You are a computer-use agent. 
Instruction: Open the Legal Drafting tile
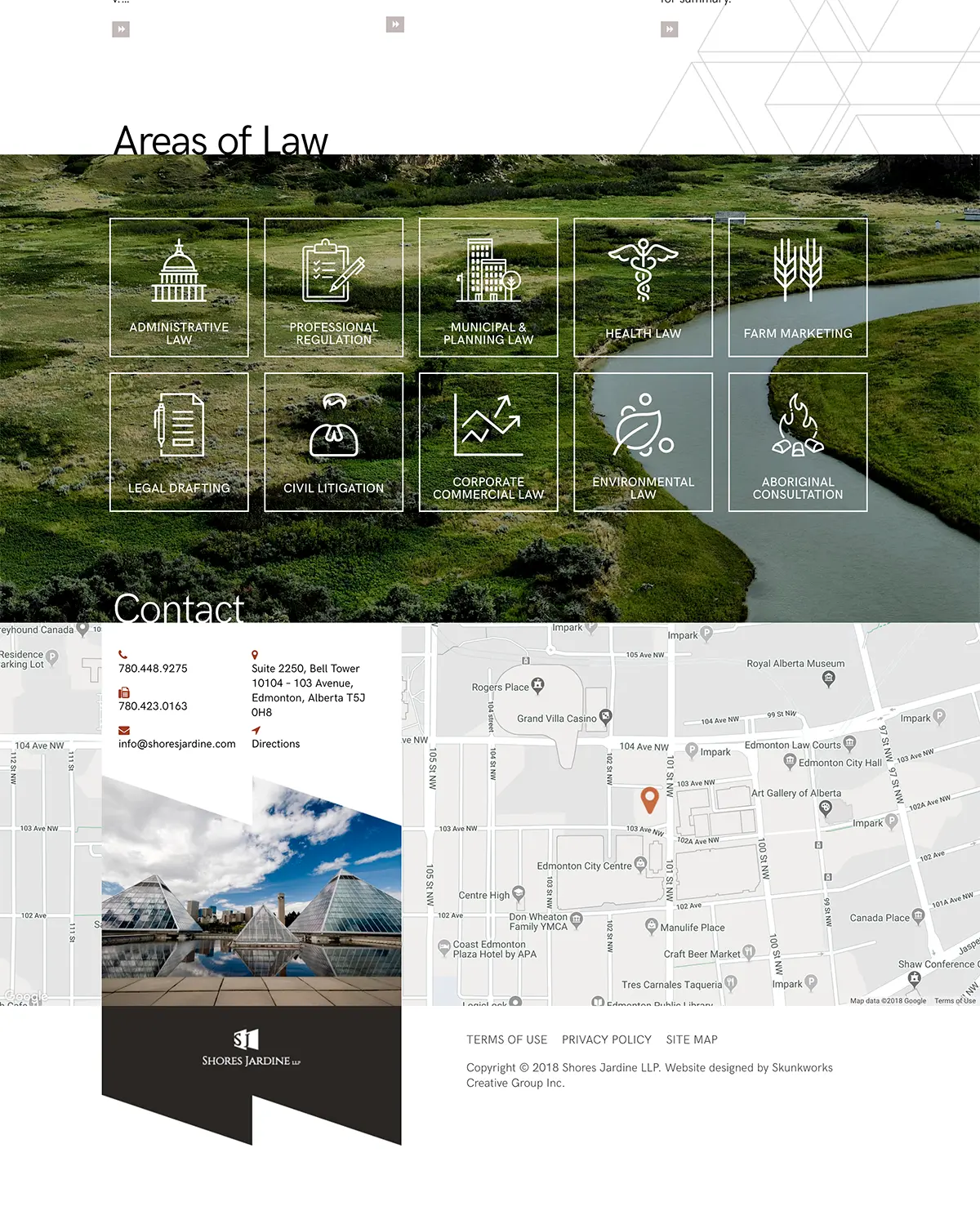point(179,442)
